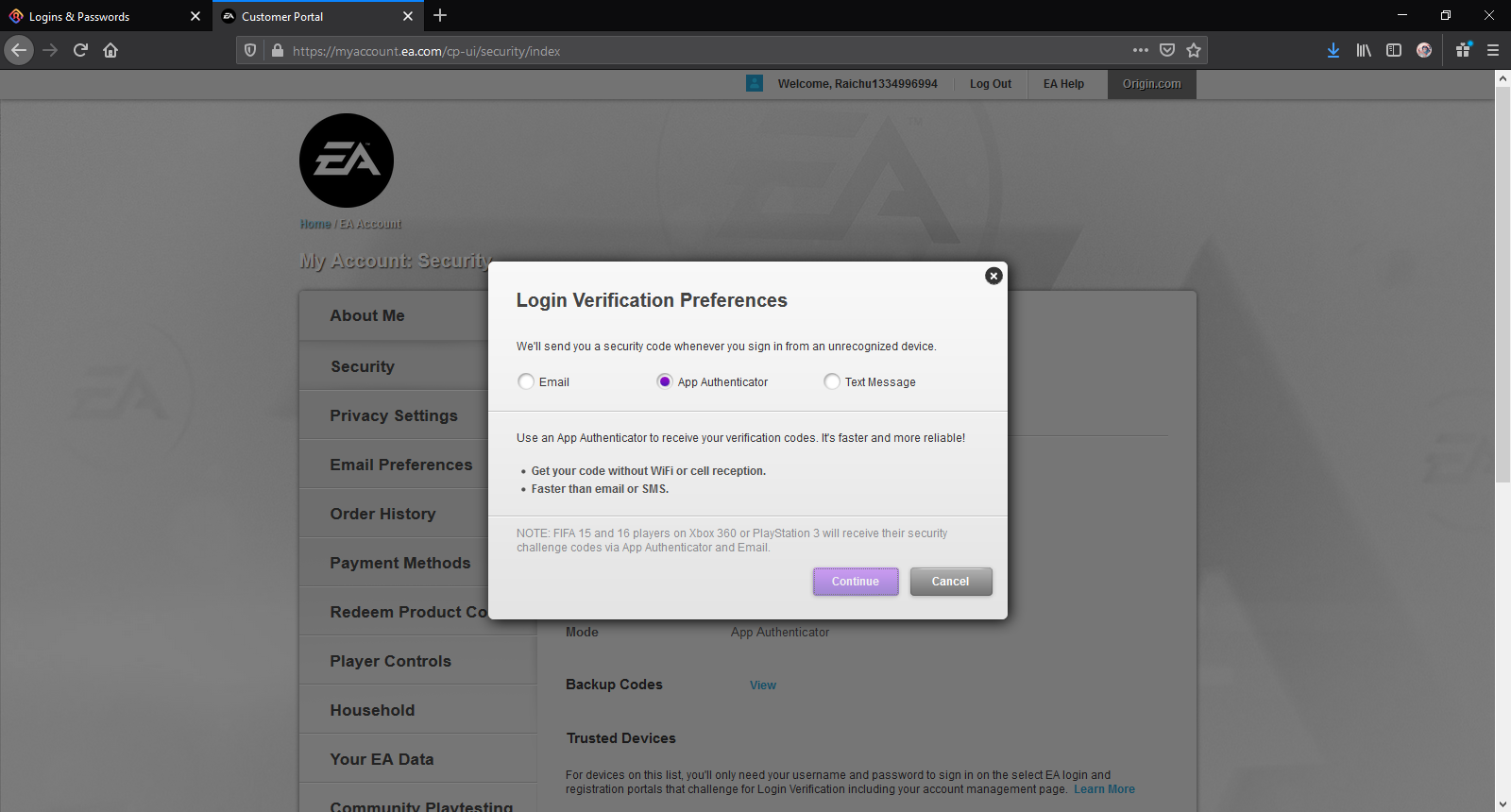
Task: Select the App Authenticator radio button
Action: (x=665, y=381)
